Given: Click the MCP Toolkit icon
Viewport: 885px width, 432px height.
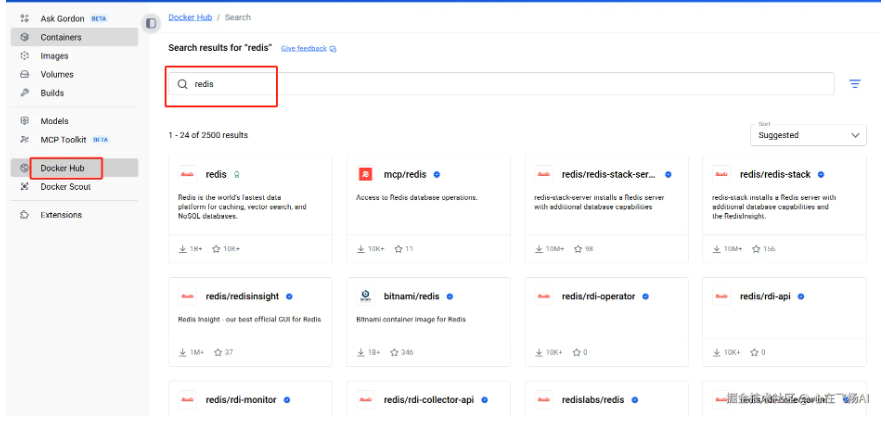Looking at the screenshot, I should (x=24, y=139).
